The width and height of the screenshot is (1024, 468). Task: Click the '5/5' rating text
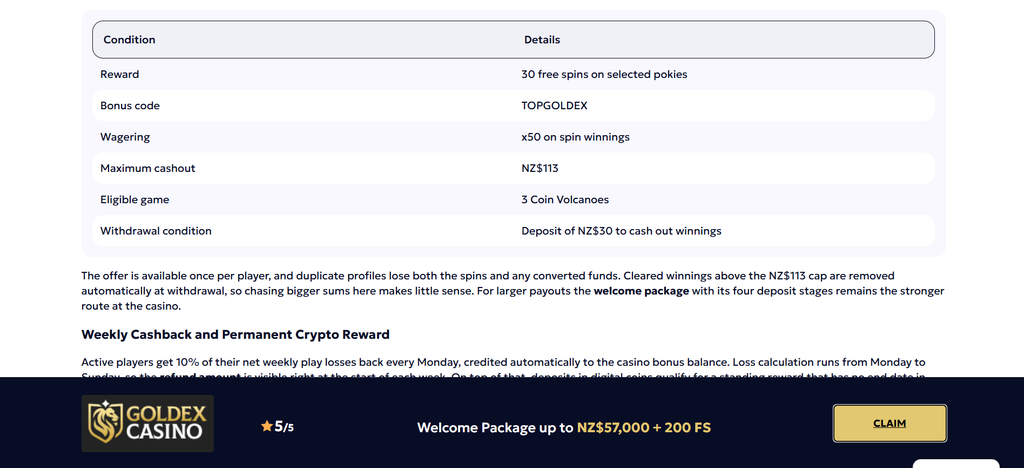tap(284, 427)
